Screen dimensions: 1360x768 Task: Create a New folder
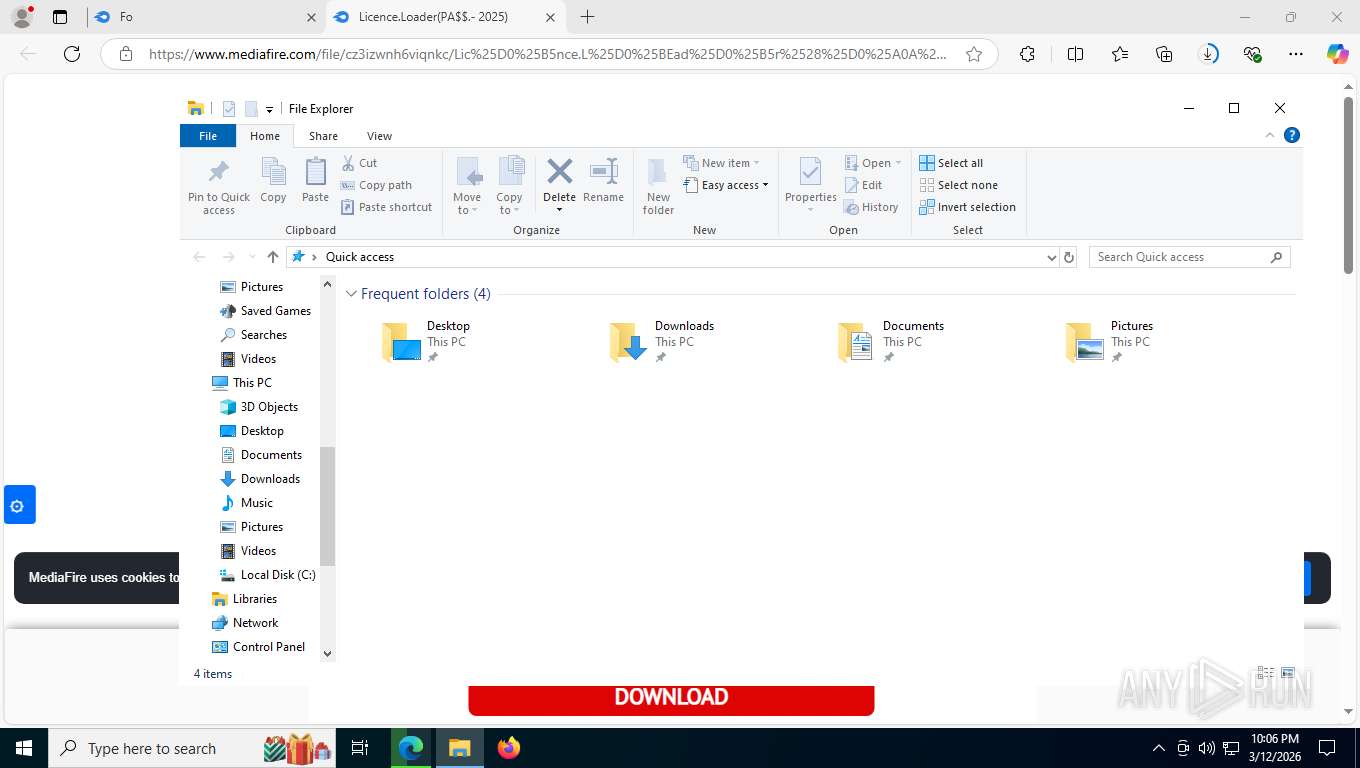pyautogui.click(x=658, y=186)
